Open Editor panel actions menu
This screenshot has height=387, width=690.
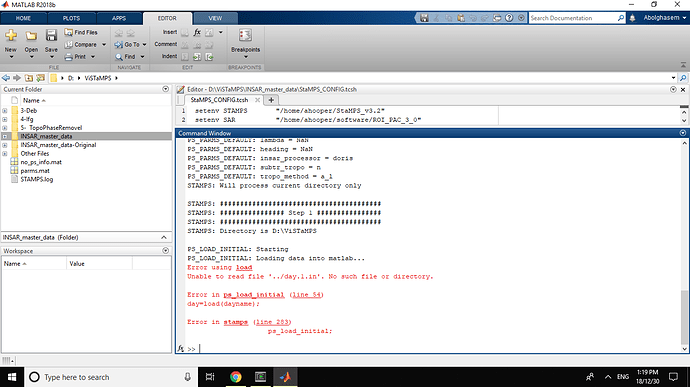click(x=673, y=89)
